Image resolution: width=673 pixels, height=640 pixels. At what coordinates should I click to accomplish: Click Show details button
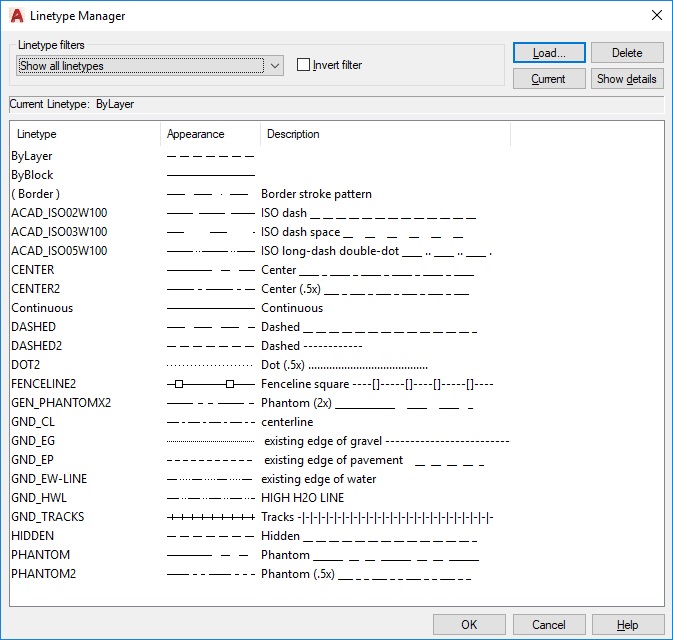[627, 79]
